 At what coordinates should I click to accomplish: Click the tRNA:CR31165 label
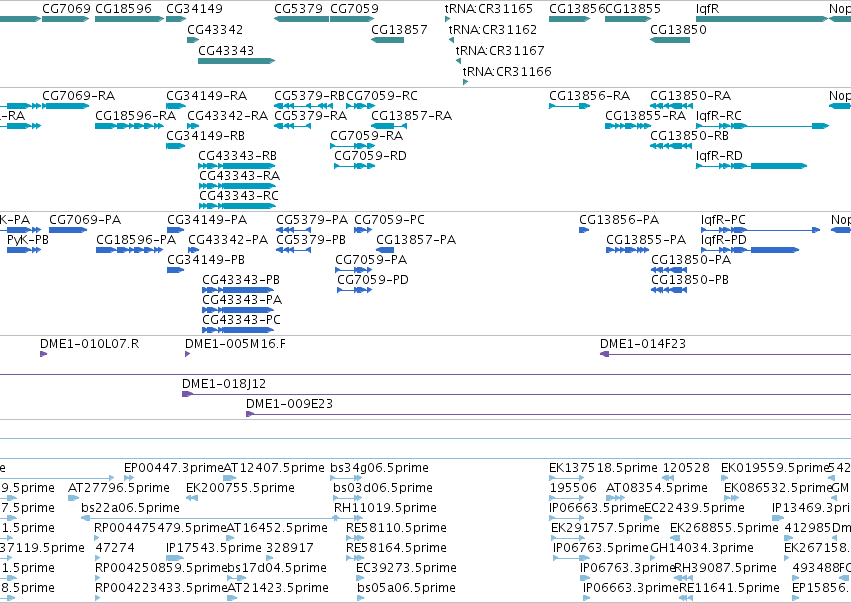pos(489,9)
